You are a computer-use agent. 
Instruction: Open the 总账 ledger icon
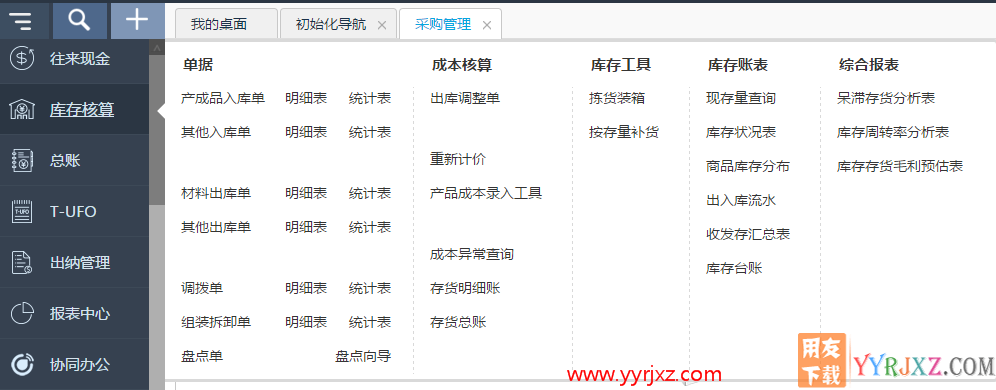(23, 161)
